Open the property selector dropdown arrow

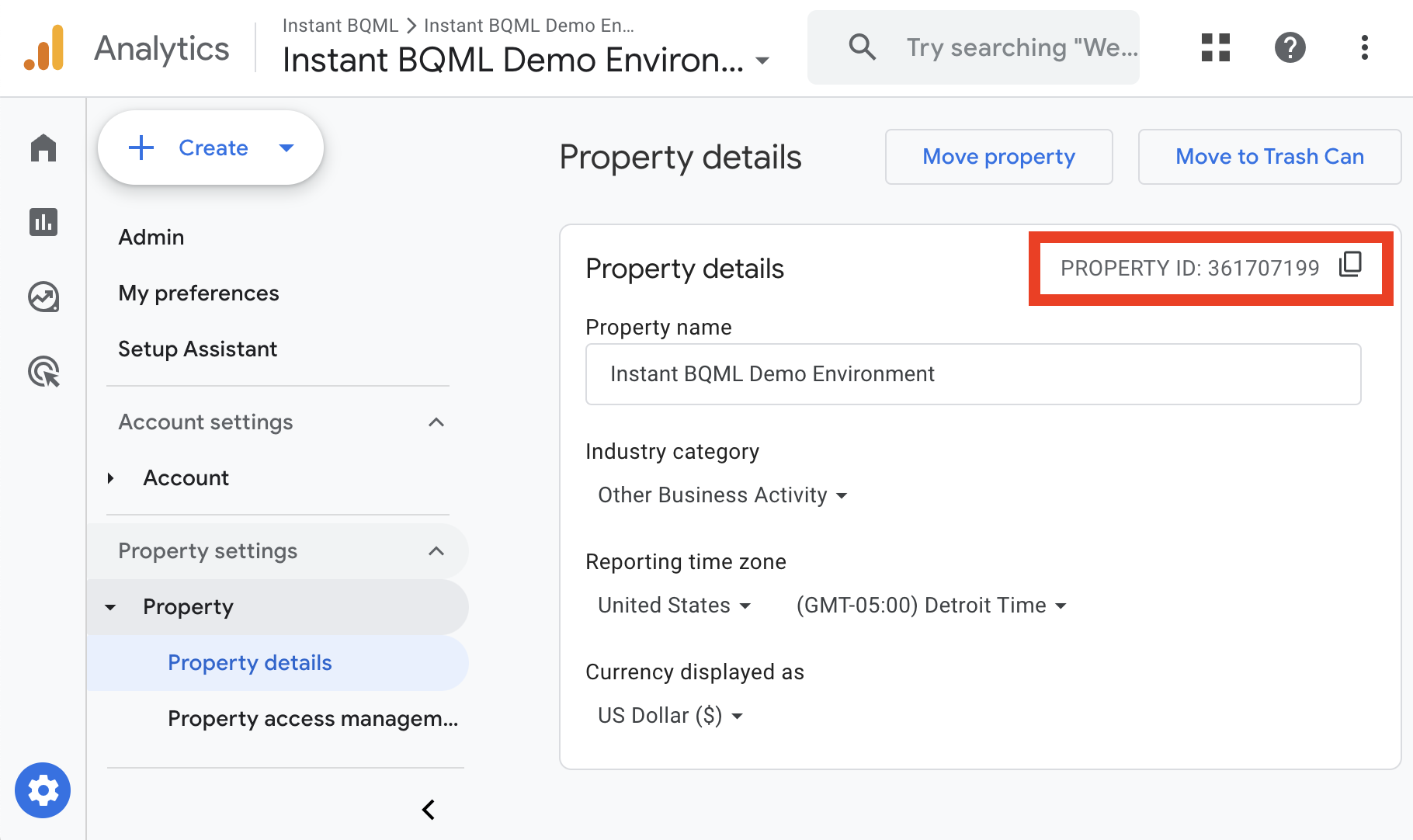point(762,61)
